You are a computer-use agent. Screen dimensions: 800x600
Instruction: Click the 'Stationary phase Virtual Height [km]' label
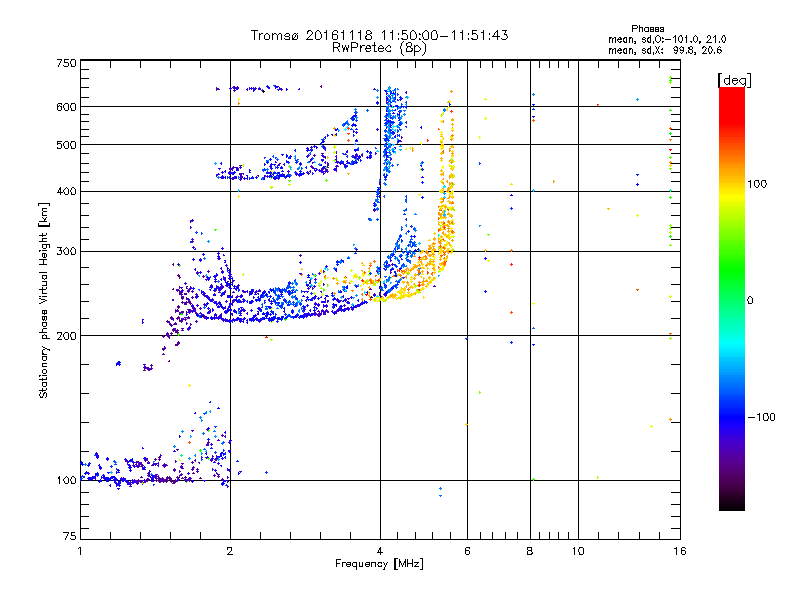pyautogui.click(x=43, y=301)
